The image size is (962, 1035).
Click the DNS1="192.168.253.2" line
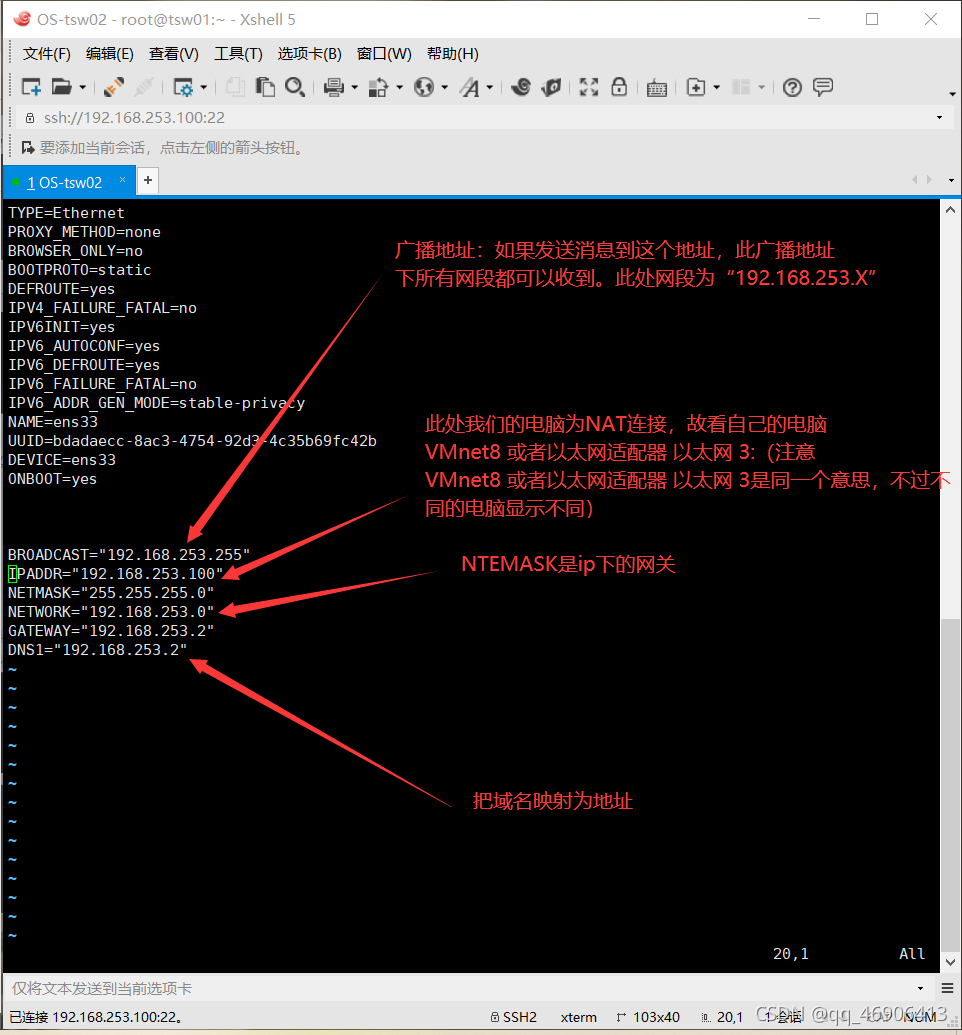coord(98,650)
